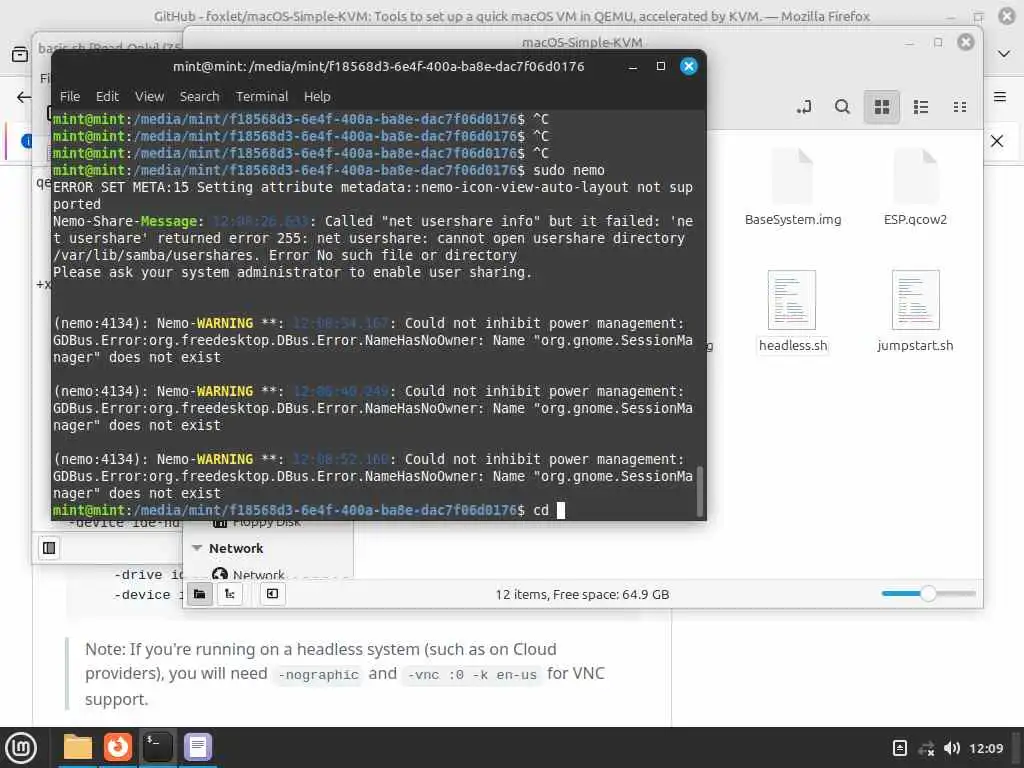This screenshot has width=1024, height=768.
Task: Open the View menu in the terminal
Action: tap(149, 97)
